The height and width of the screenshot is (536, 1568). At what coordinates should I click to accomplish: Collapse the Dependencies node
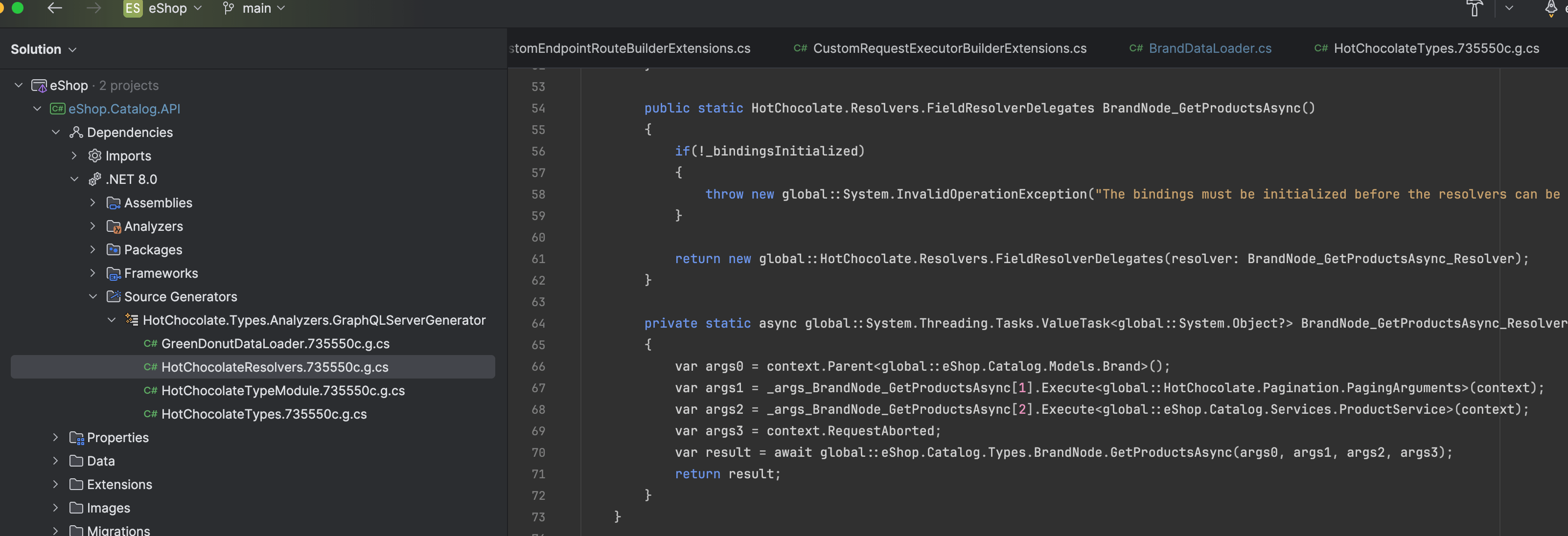tap(56, 132)
